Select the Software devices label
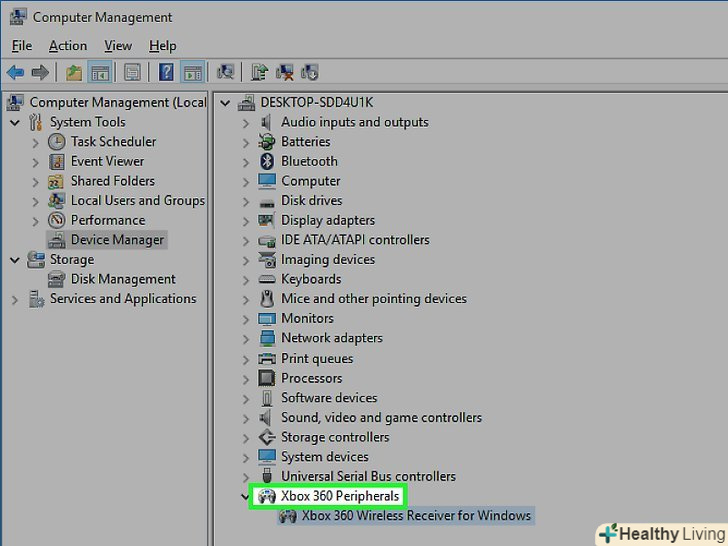728x546 pixels. pos(329,398)
